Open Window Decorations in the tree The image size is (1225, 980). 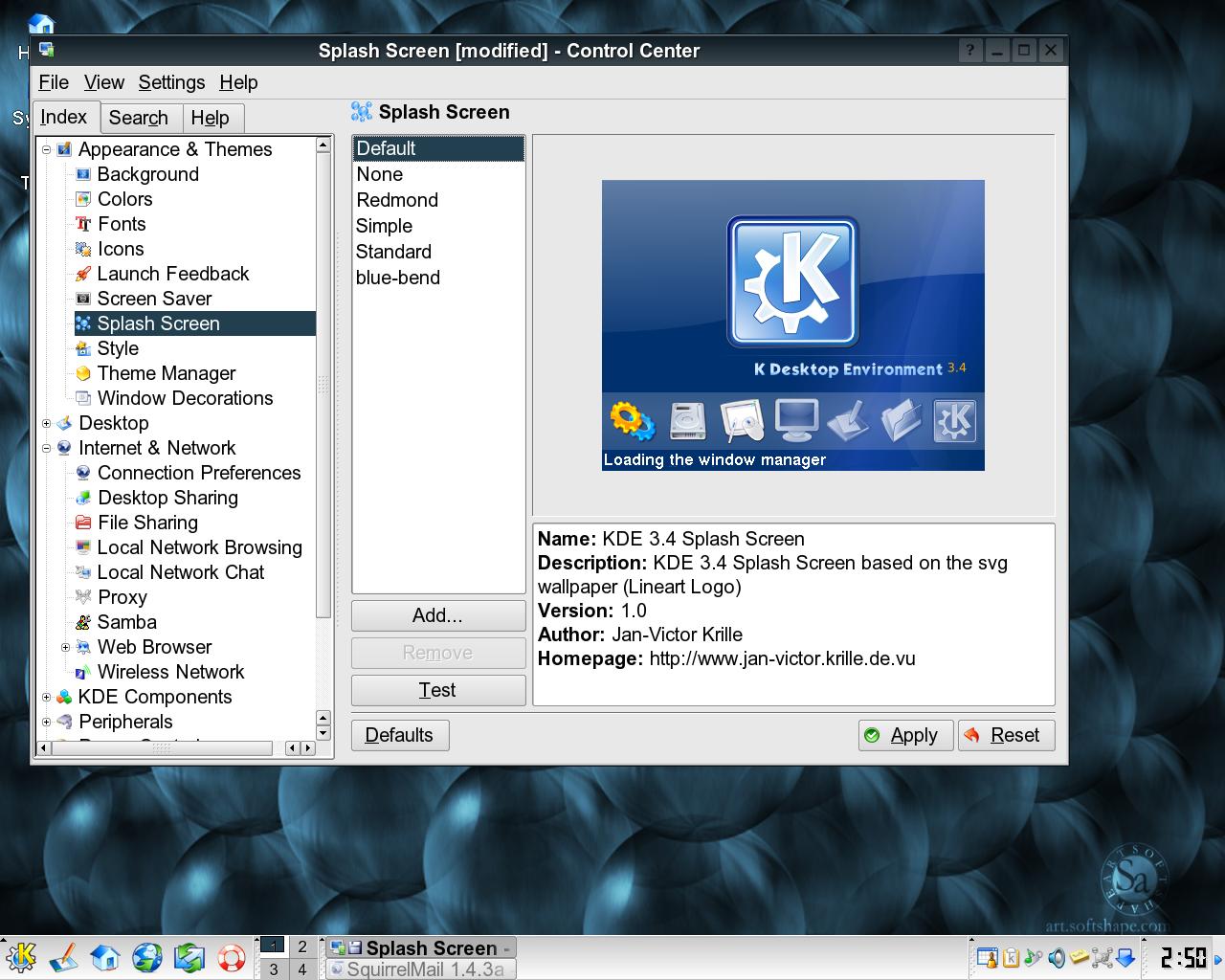click(185, 398)
